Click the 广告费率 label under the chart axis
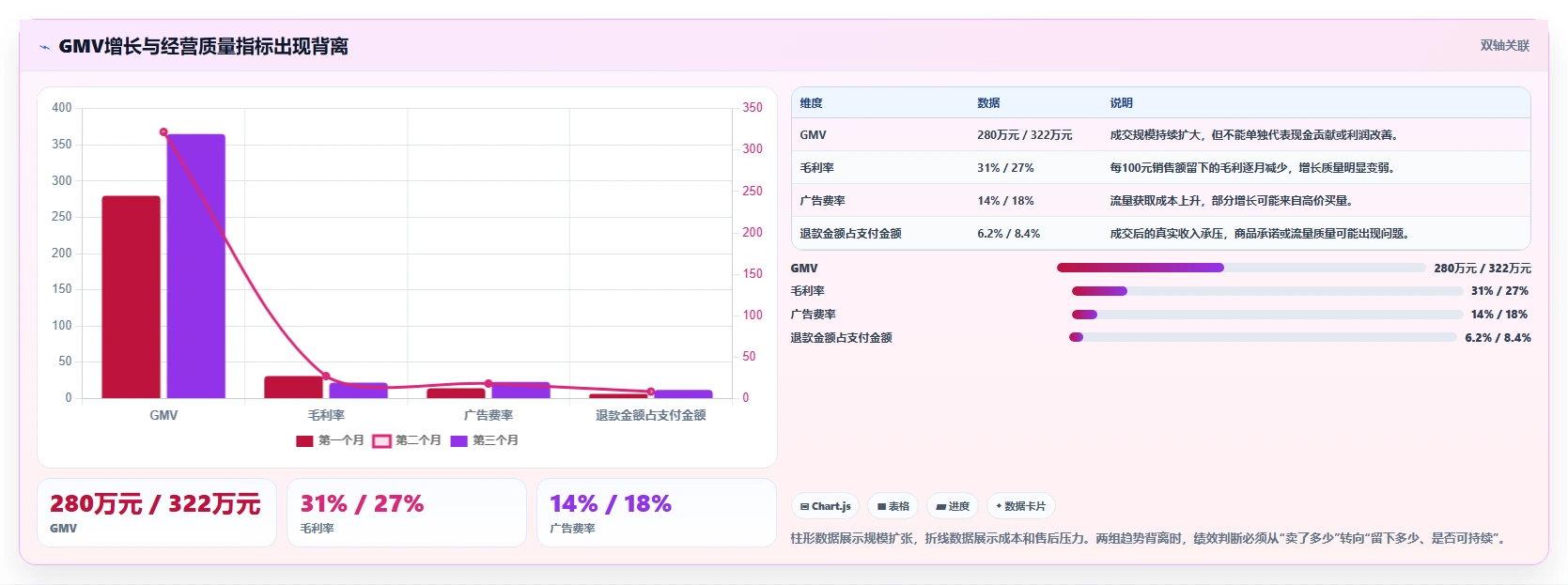Viewport: 1568px width, 585px height. pyautogui.click(x=489, y=415)
